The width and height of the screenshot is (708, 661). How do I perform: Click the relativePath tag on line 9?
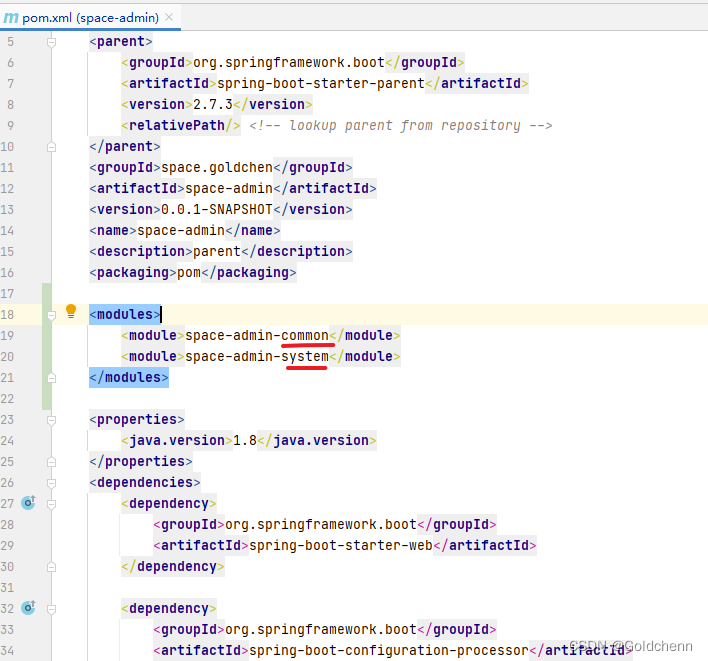(x=181, y=126)
